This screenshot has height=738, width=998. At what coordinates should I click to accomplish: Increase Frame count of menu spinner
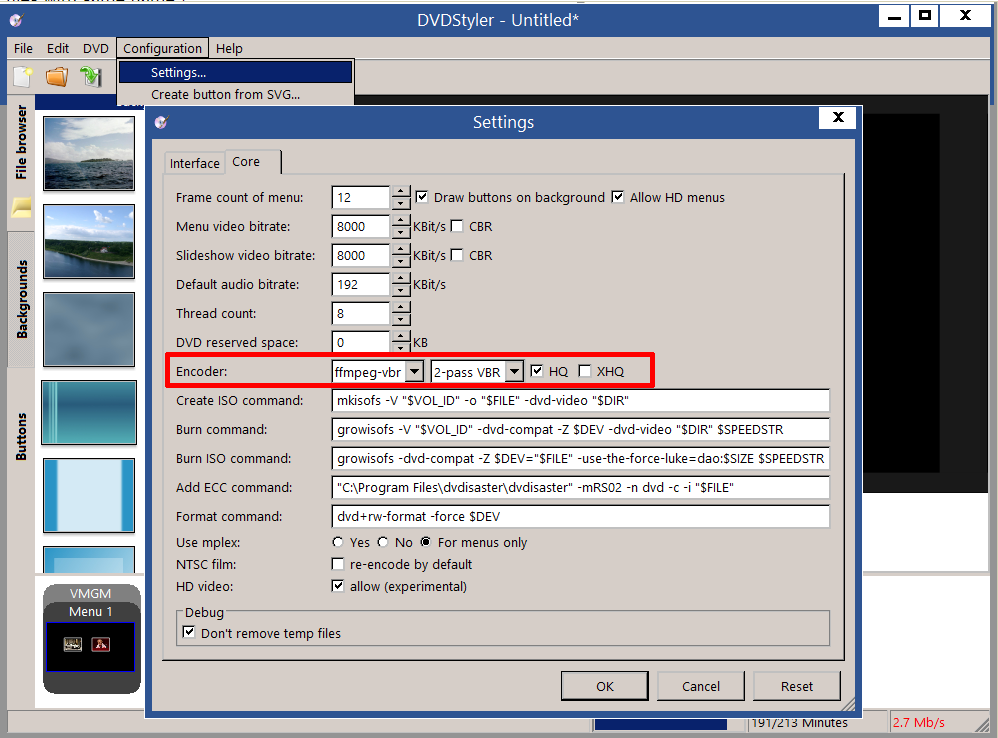click(x=400, y=191)
